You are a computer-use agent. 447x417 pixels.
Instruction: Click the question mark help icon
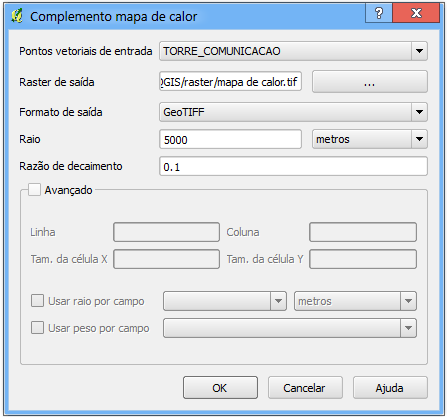[379, 13]
